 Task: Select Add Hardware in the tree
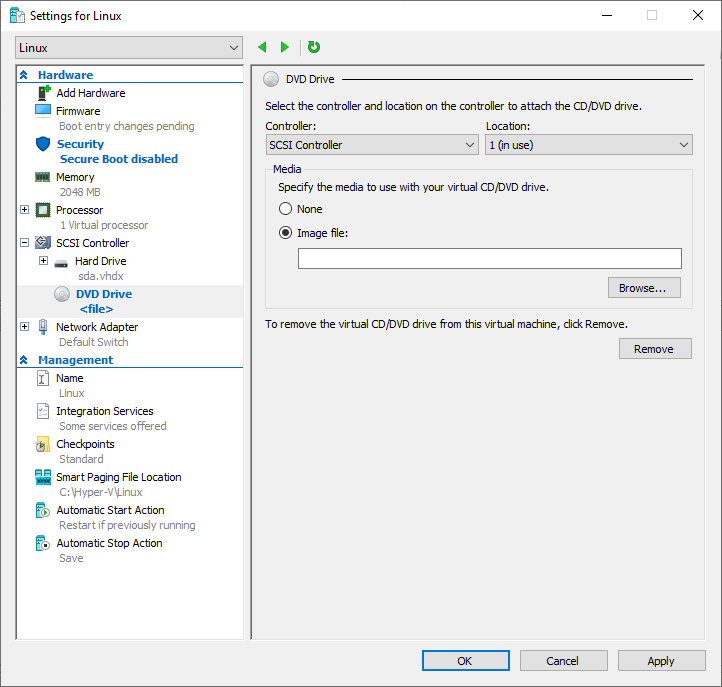click(91, 93)
